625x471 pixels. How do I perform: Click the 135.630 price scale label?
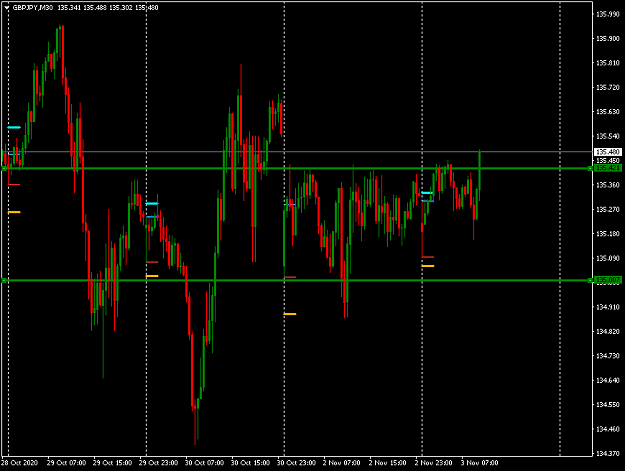[608, 112]
